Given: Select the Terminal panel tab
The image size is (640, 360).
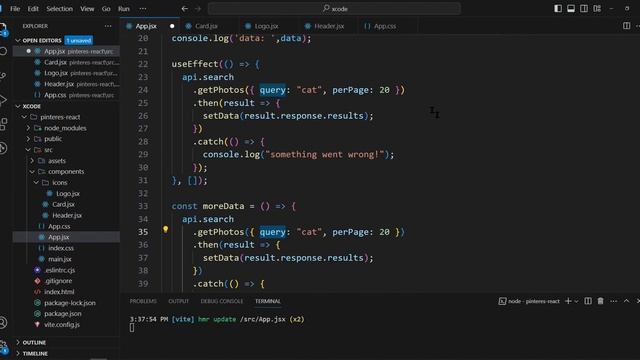Looking at the screenshot, I should click(x=268, y=301).
